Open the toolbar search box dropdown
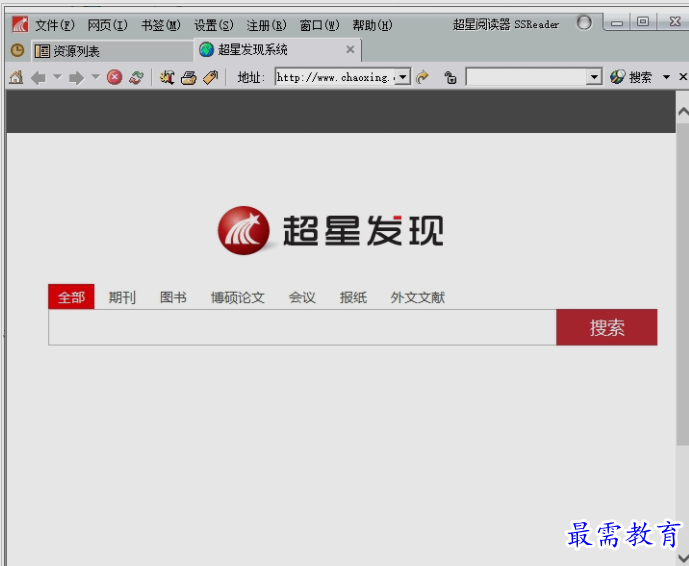Screen dimensions: 689x566 click(594, 77)
